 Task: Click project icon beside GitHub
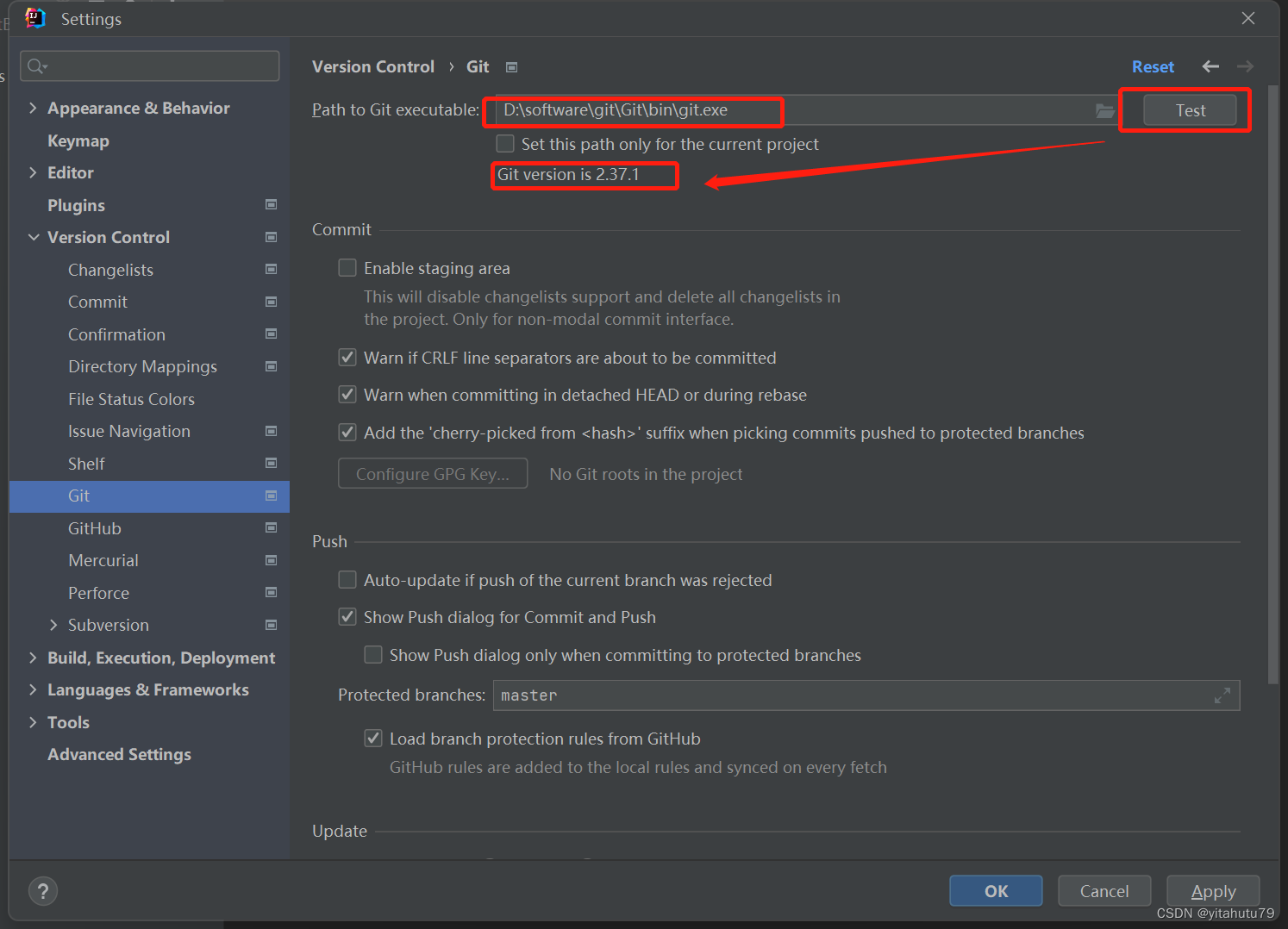(x=272, y=527)
